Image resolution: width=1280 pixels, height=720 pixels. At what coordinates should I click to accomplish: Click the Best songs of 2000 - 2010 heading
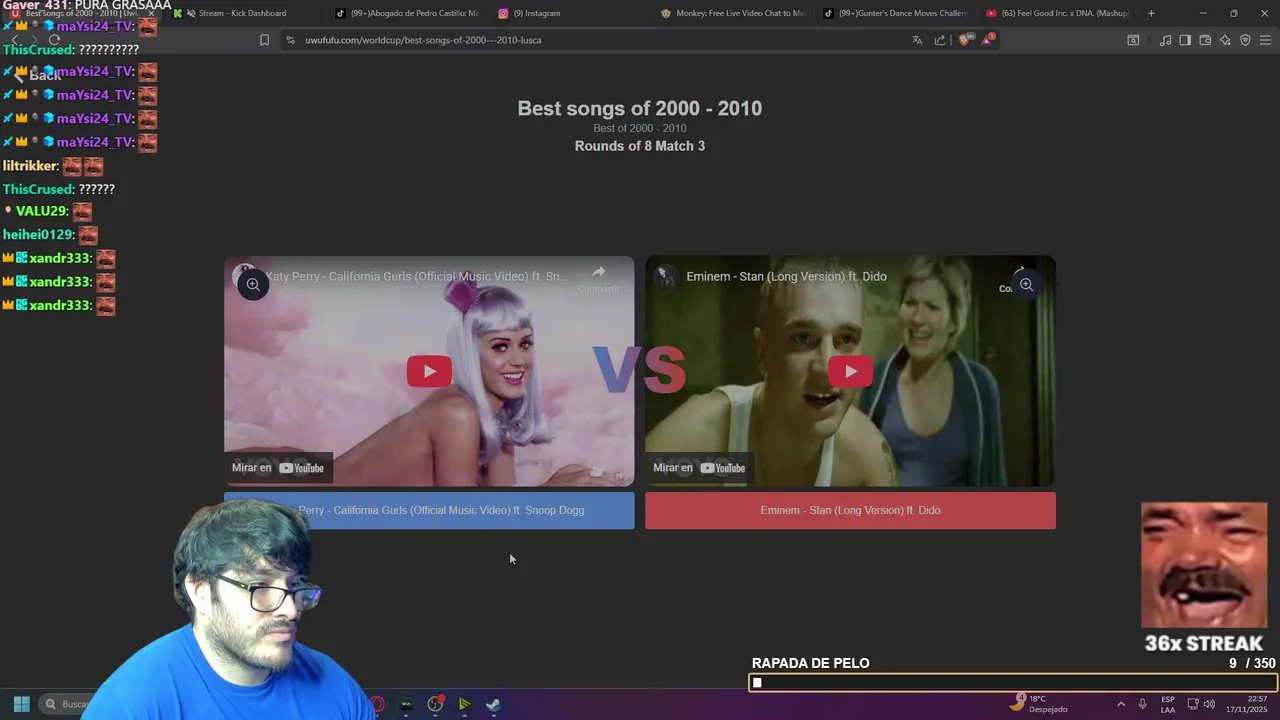click(640, 108)
